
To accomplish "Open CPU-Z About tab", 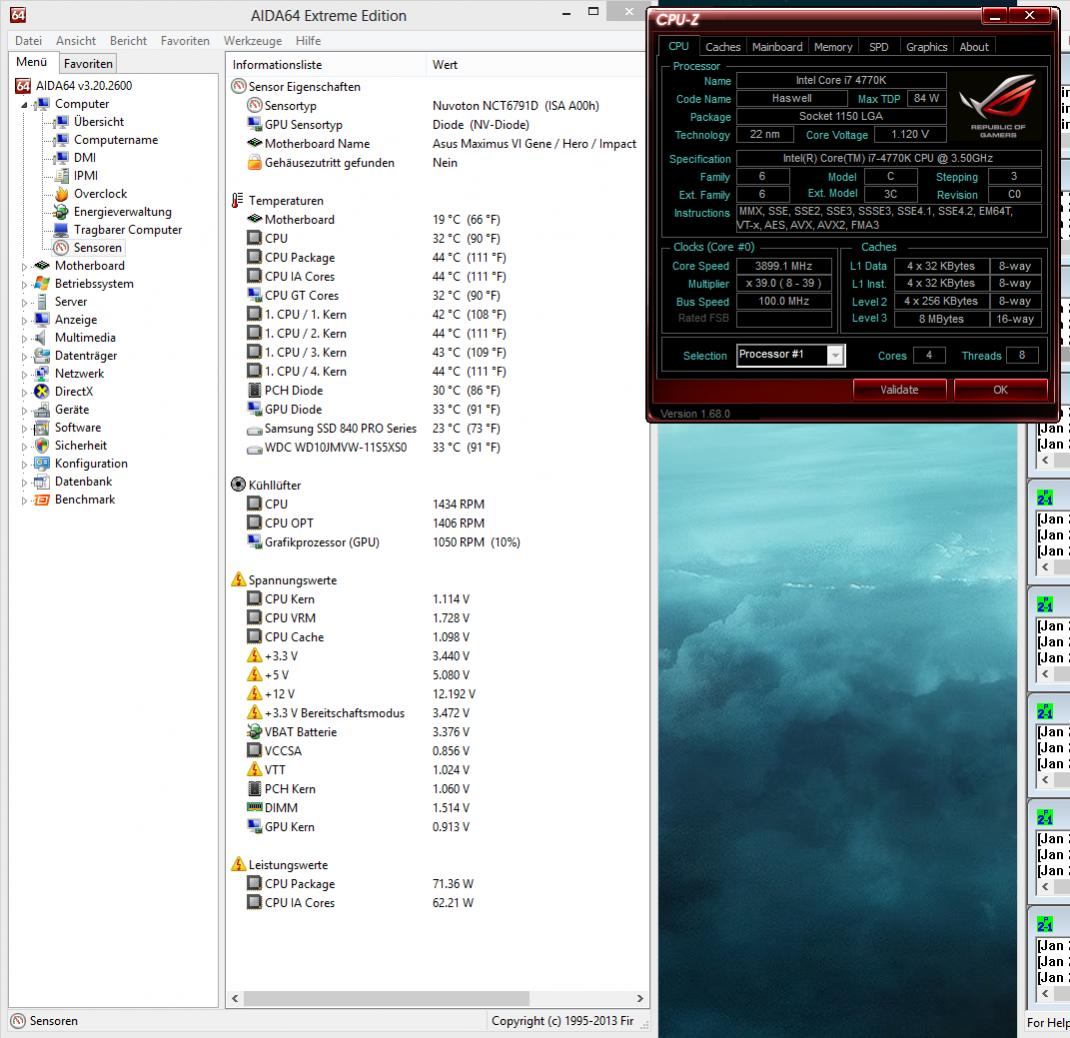I will click(974, 46).
